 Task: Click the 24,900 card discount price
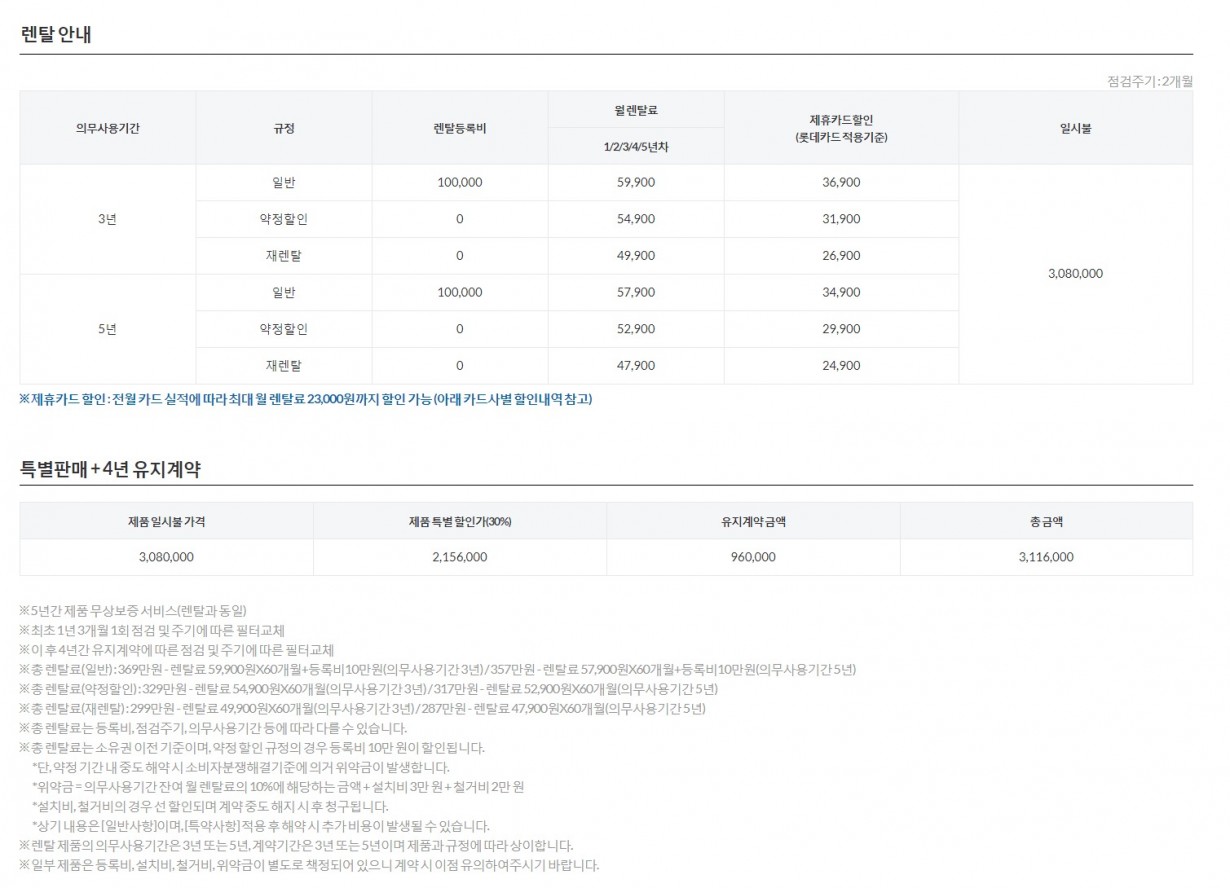[840, 365]
